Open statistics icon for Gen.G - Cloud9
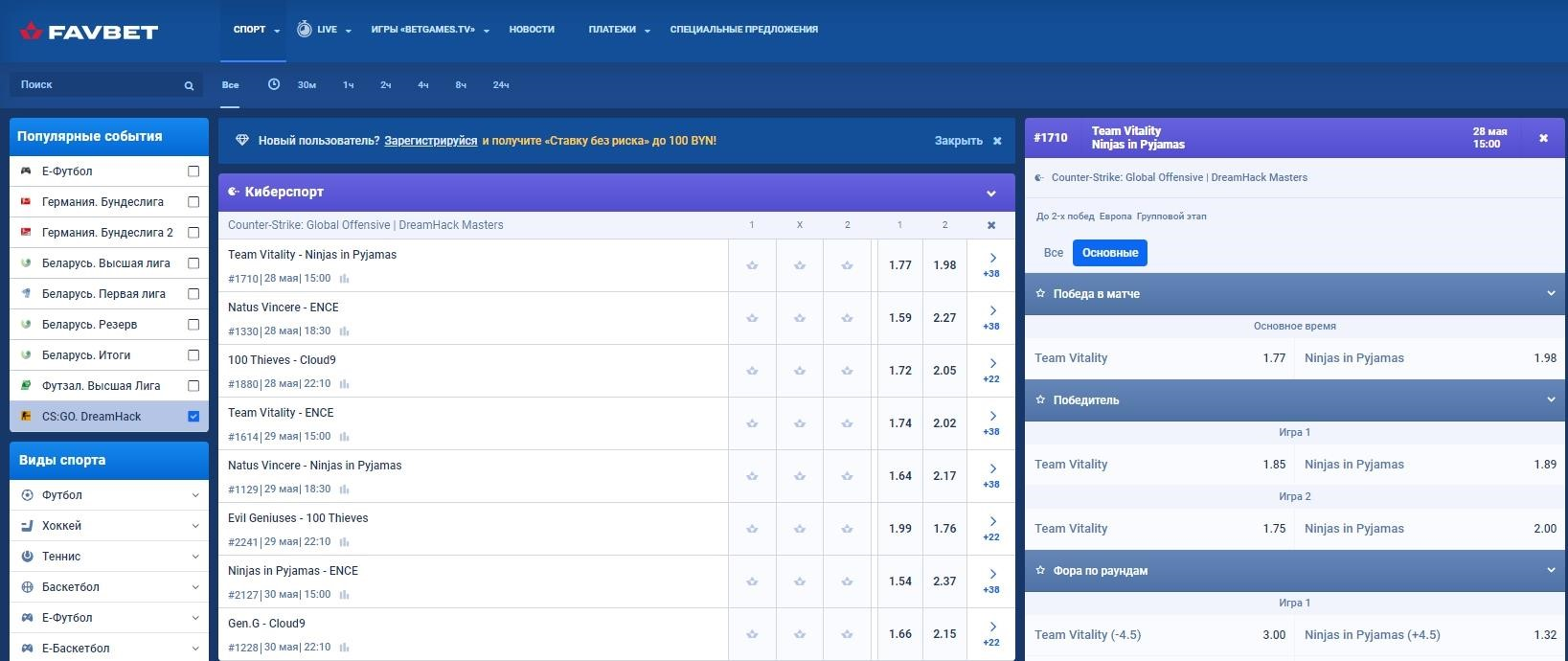This screenshot has width=1568, height=661. point(344,648)
